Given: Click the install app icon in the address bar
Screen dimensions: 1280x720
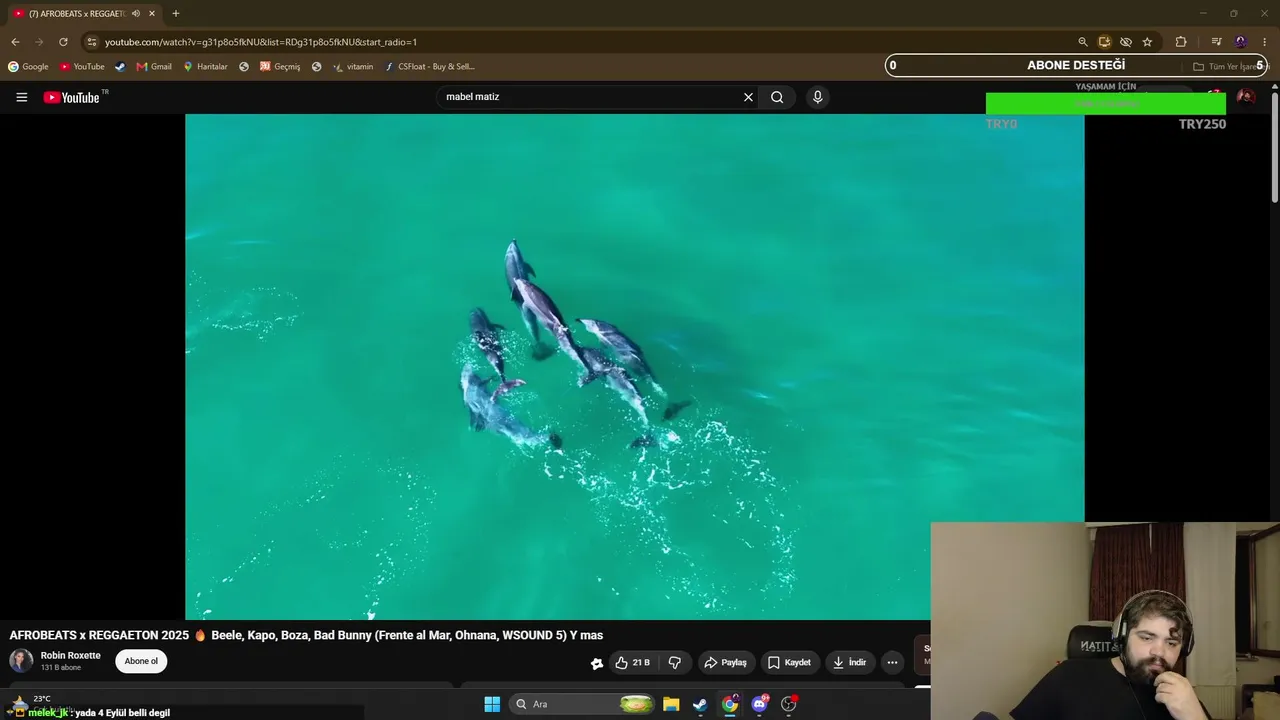Looking at the screenshot, I should tap(1104, 42).
